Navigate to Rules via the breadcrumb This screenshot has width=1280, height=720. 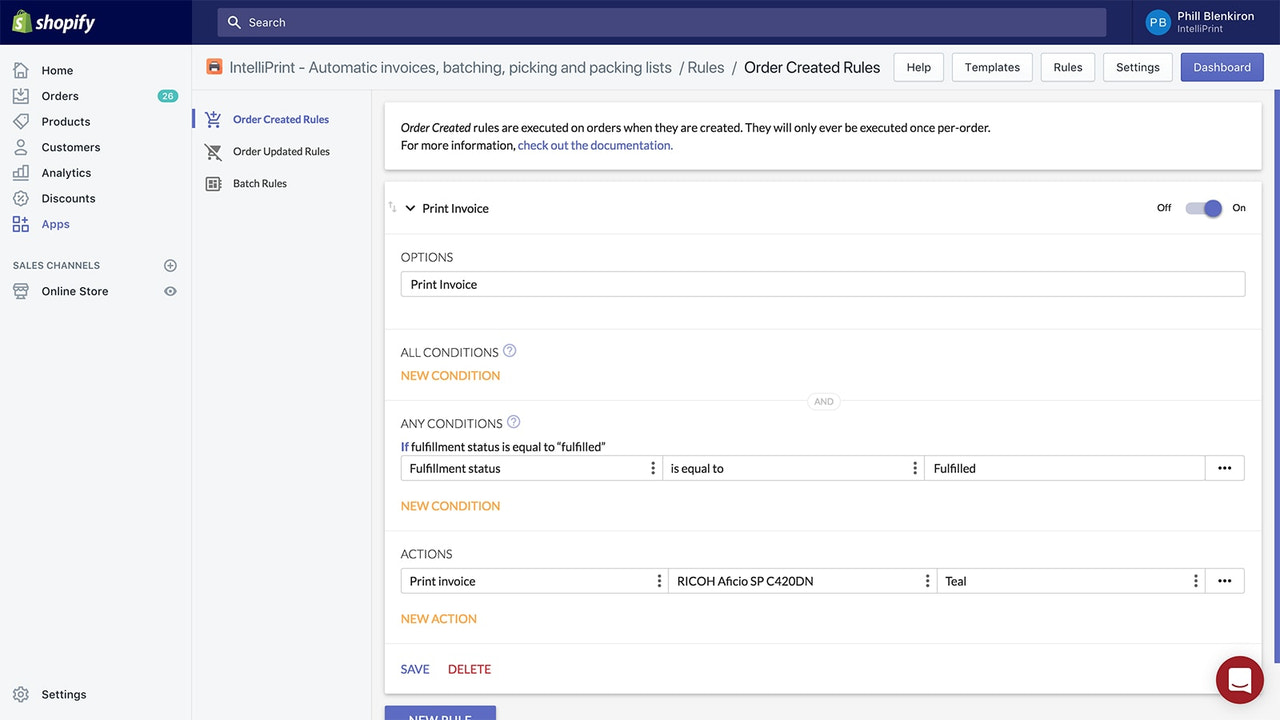[x=705, y=67]
